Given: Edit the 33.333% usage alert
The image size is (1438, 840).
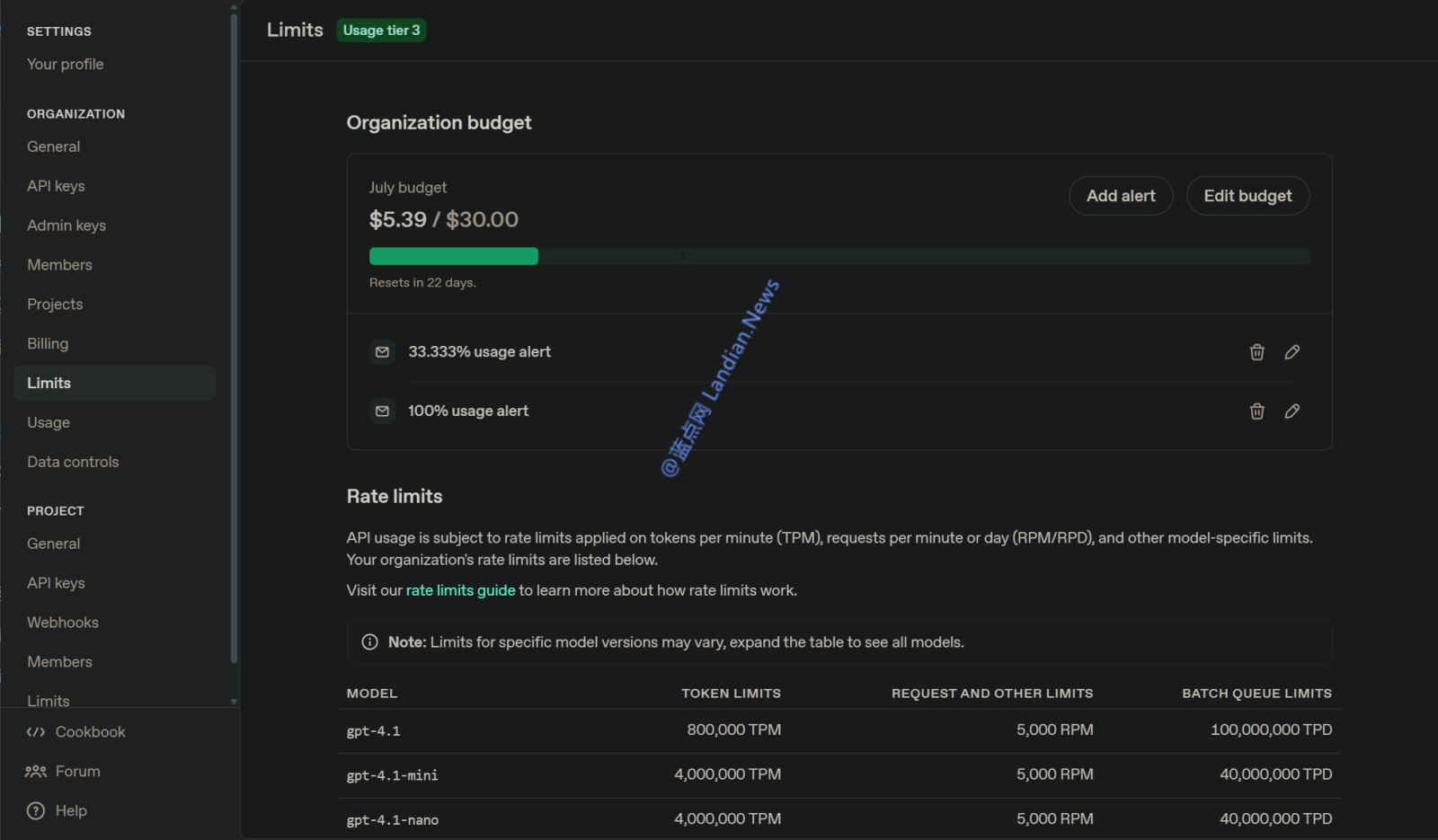Looking at the screenshot, I should click(1292, 352).
